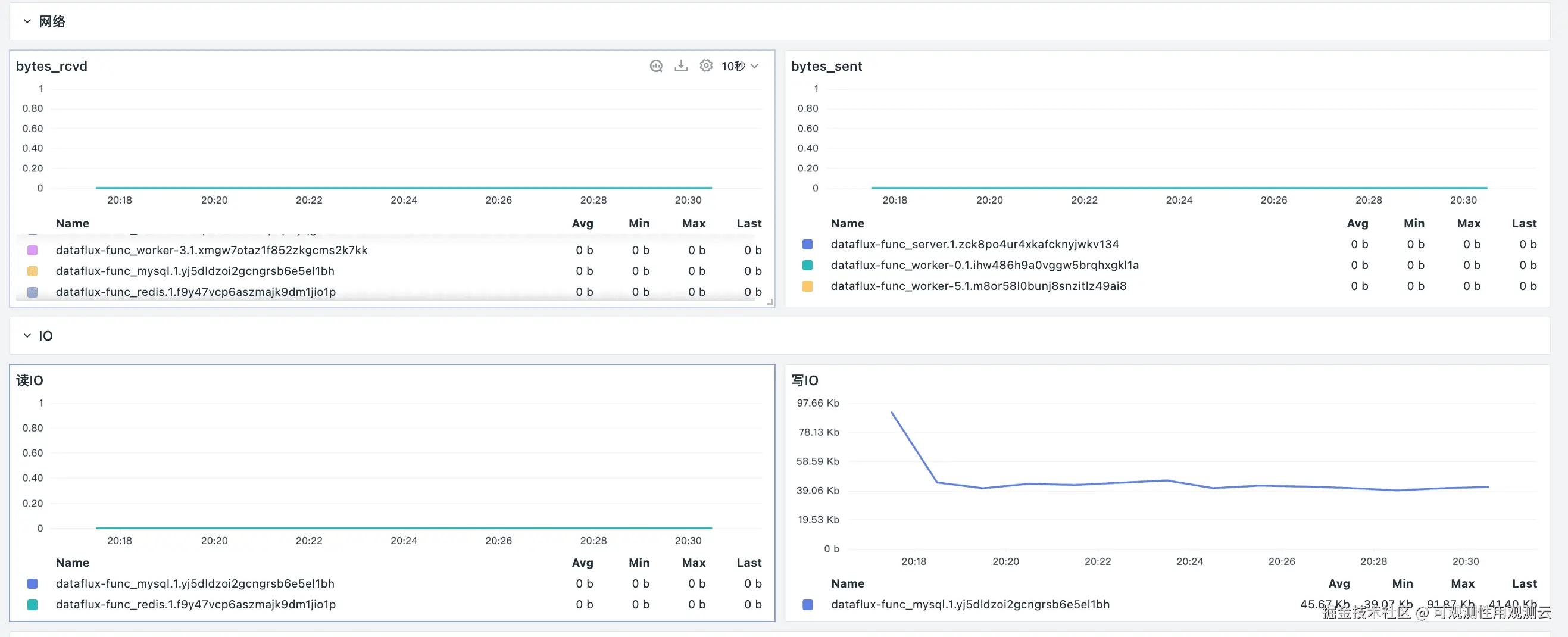Click the teal dataflux-func_worker-0.1 legend marker
This screenshot has height=637, width=1568.
click(x=807, y=265)
